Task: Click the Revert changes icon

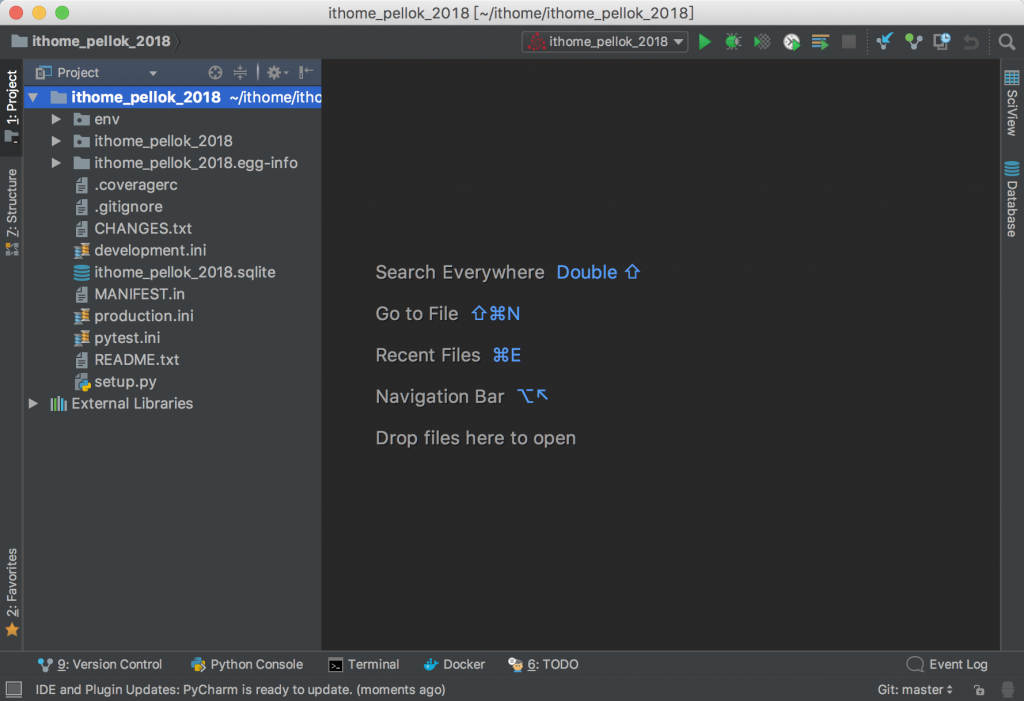Action: 971,42
